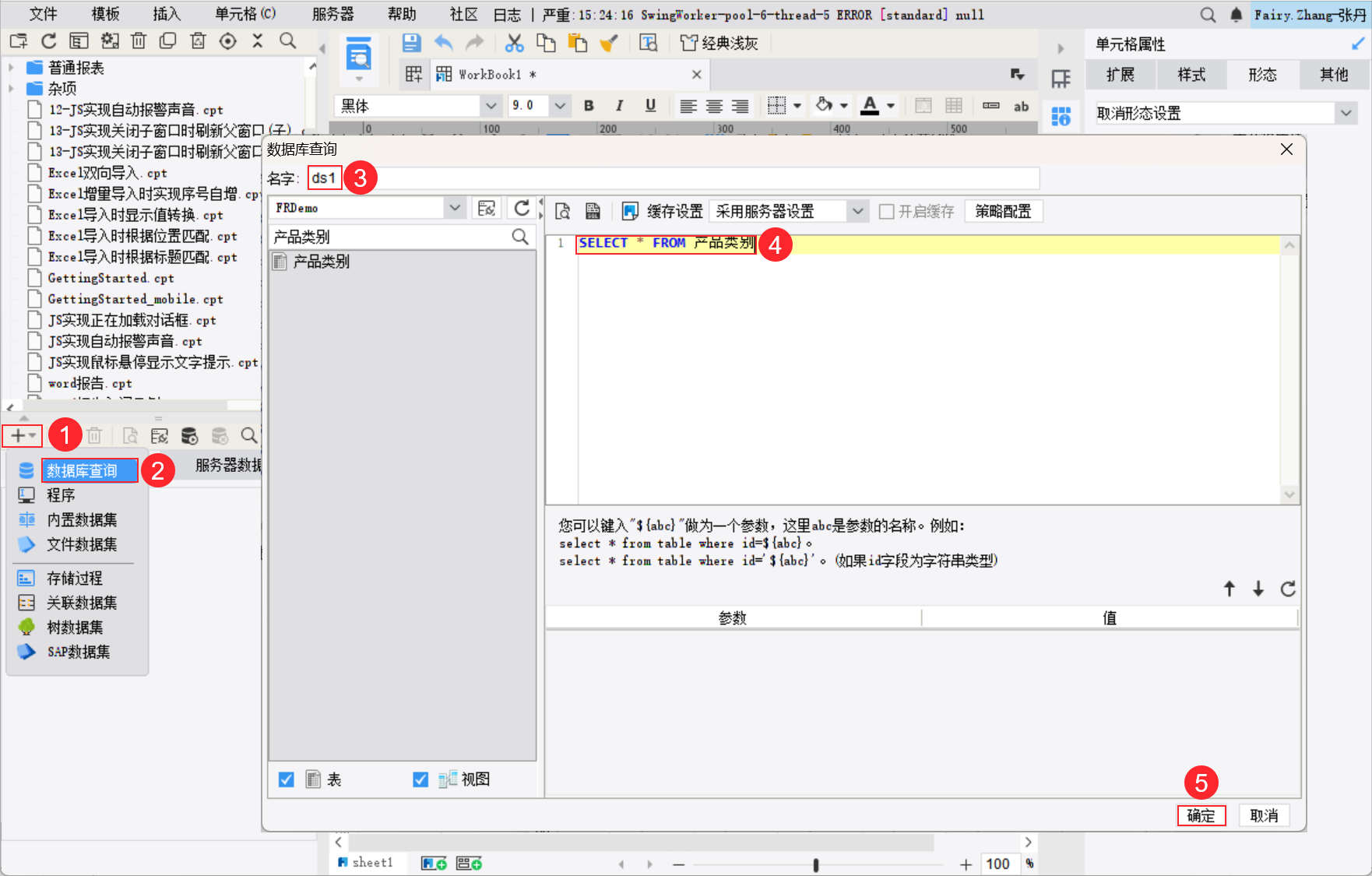The width and height of the screenshot is (1372, 876).
Task: Search tables with the magnifier icon
Action: (520, 237)
